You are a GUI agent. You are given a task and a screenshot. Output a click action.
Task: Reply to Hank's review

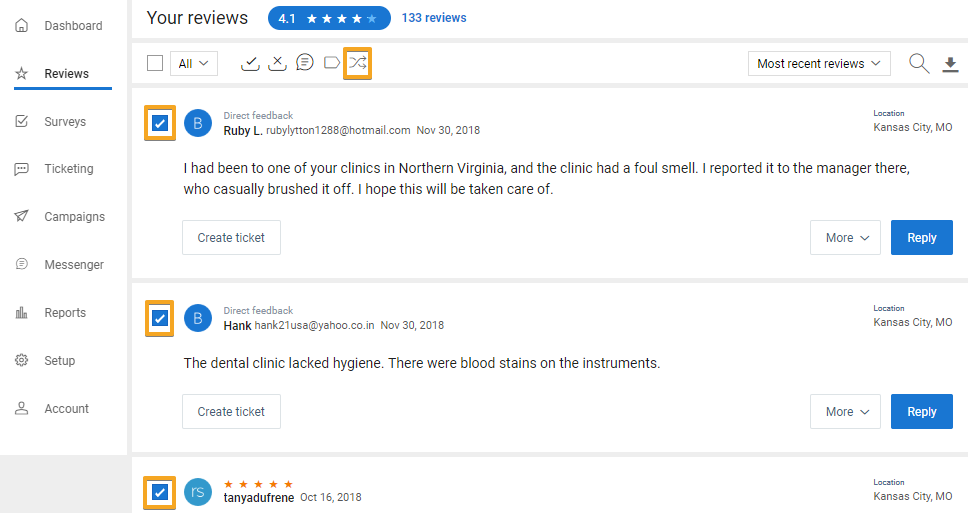(921, 411)
